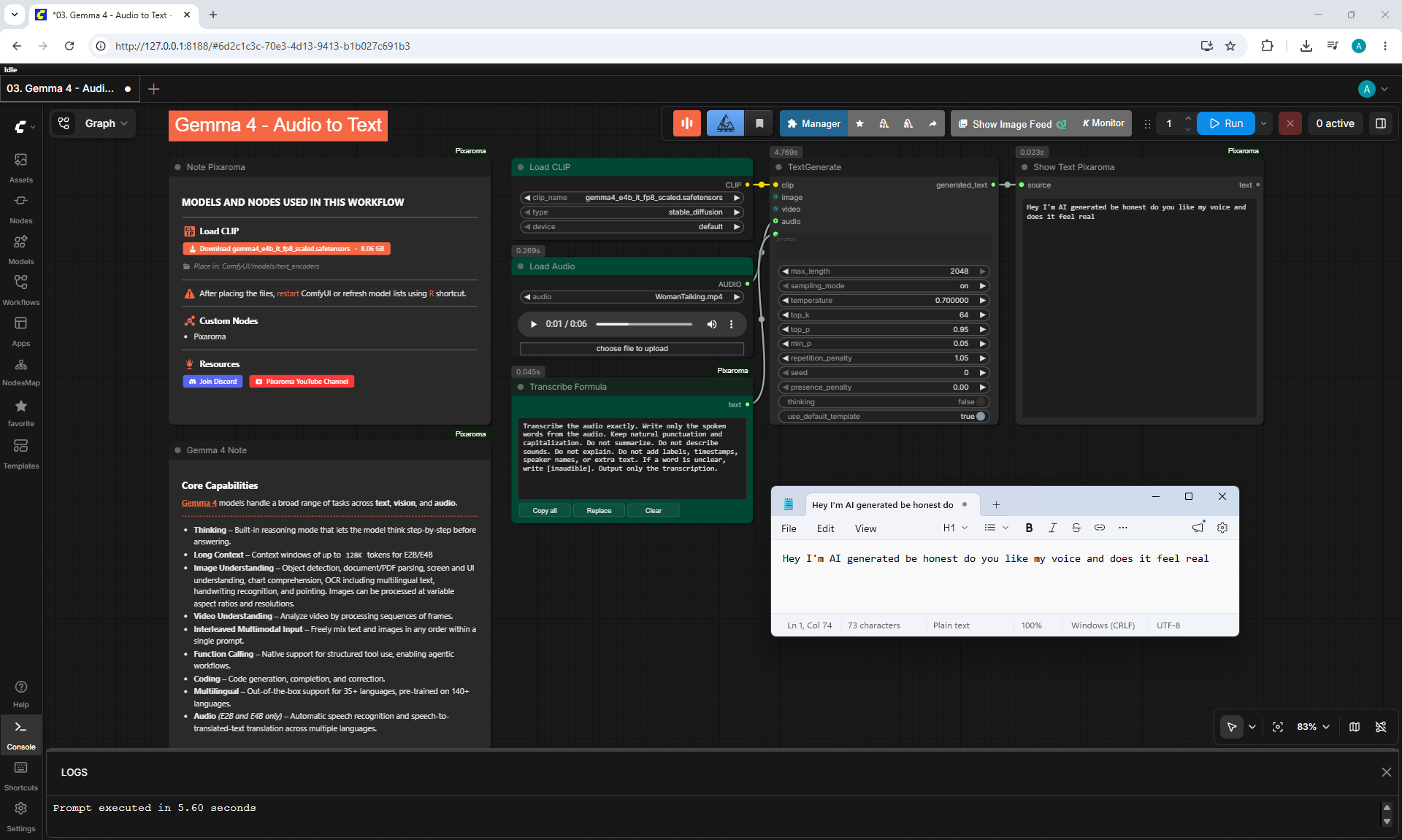
Task: Open the Graph dropdown menu
Action: pos(106,123)
